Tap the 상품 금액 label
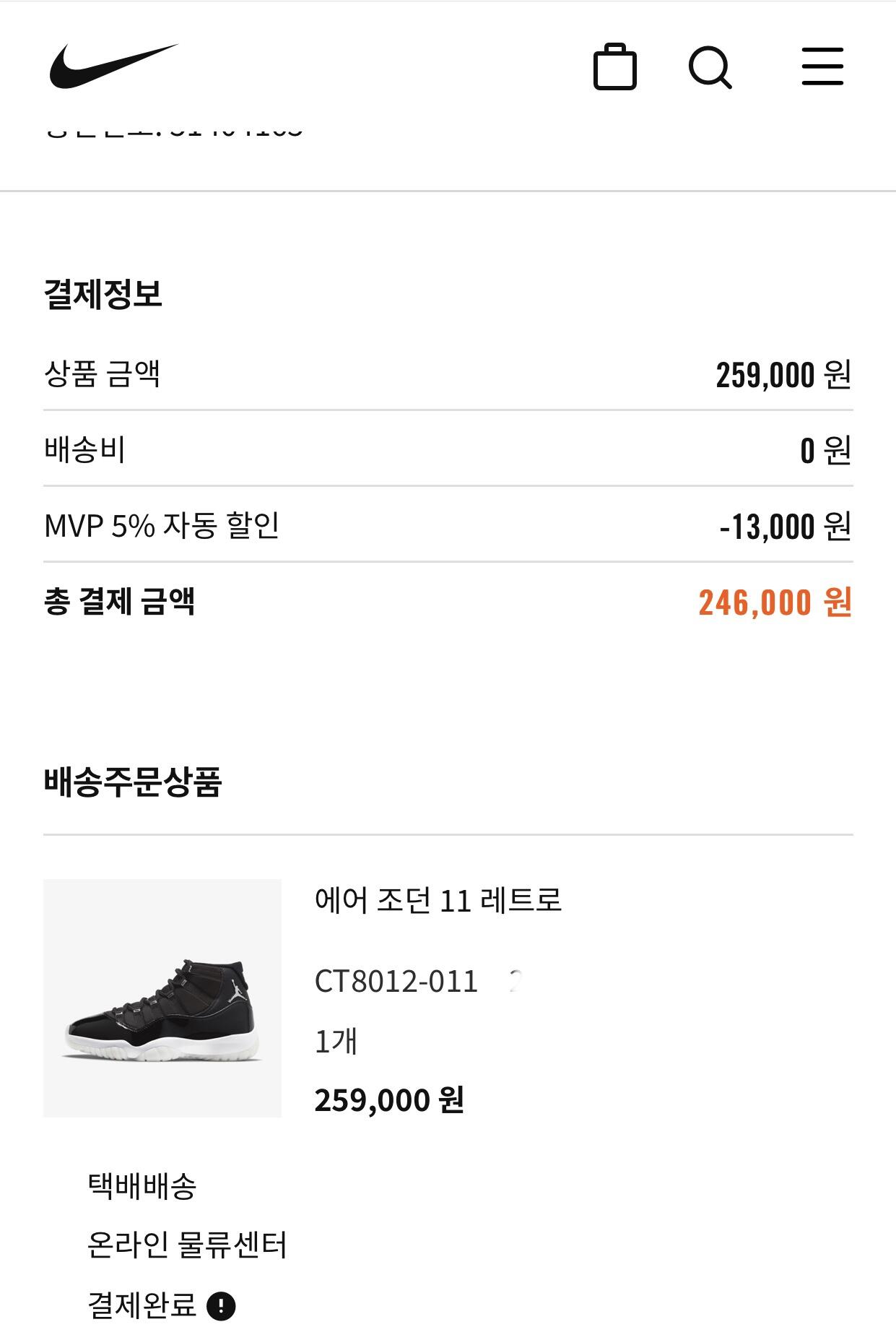Image resolution: width=896 pixels, height=1340 pixels. [102, 374]
